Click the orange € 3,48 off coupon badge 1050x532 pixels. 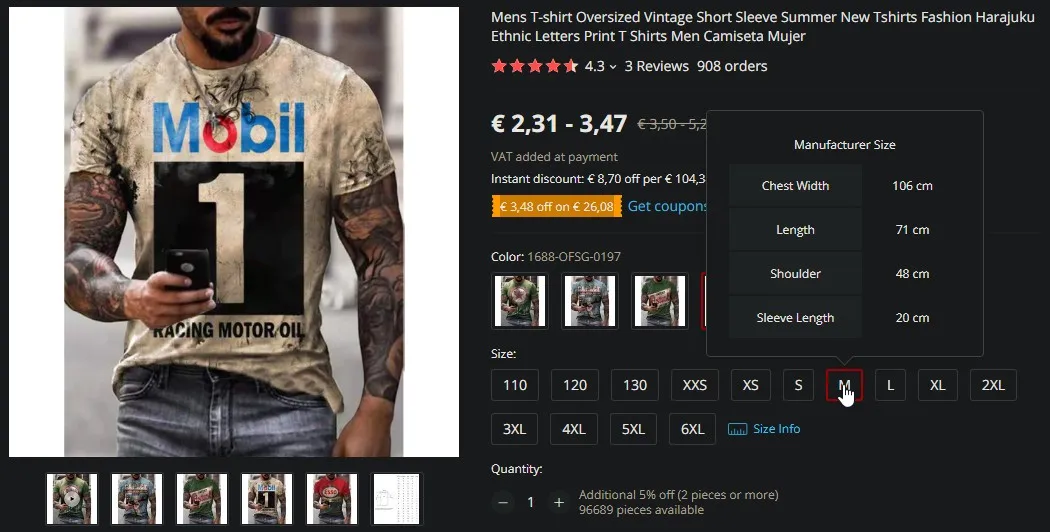click(556, 206)
